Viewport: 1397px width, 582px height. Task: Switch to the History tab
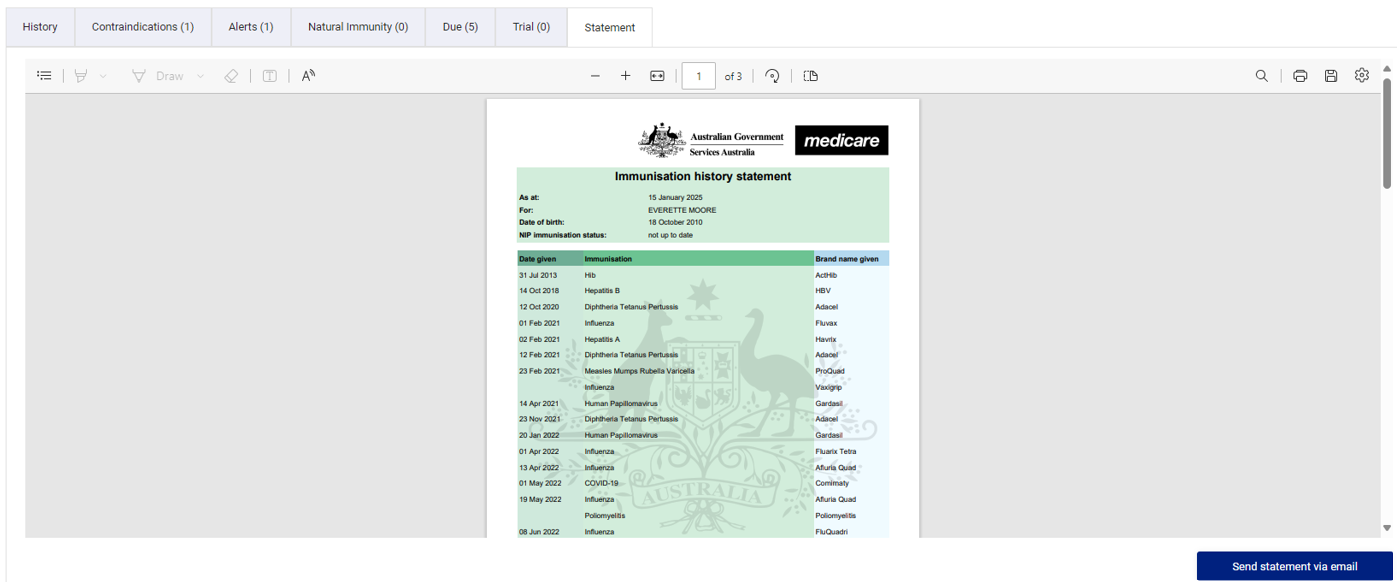click(x=40, y=27)
